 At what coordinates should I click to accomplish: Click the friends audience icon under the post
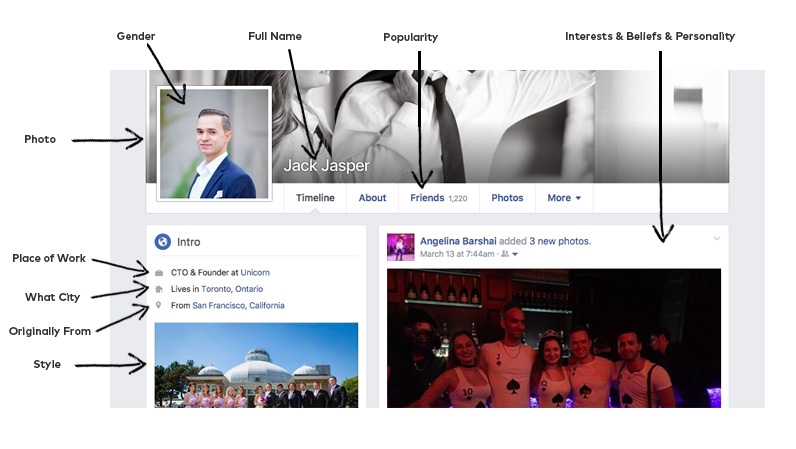coord(505,253)
